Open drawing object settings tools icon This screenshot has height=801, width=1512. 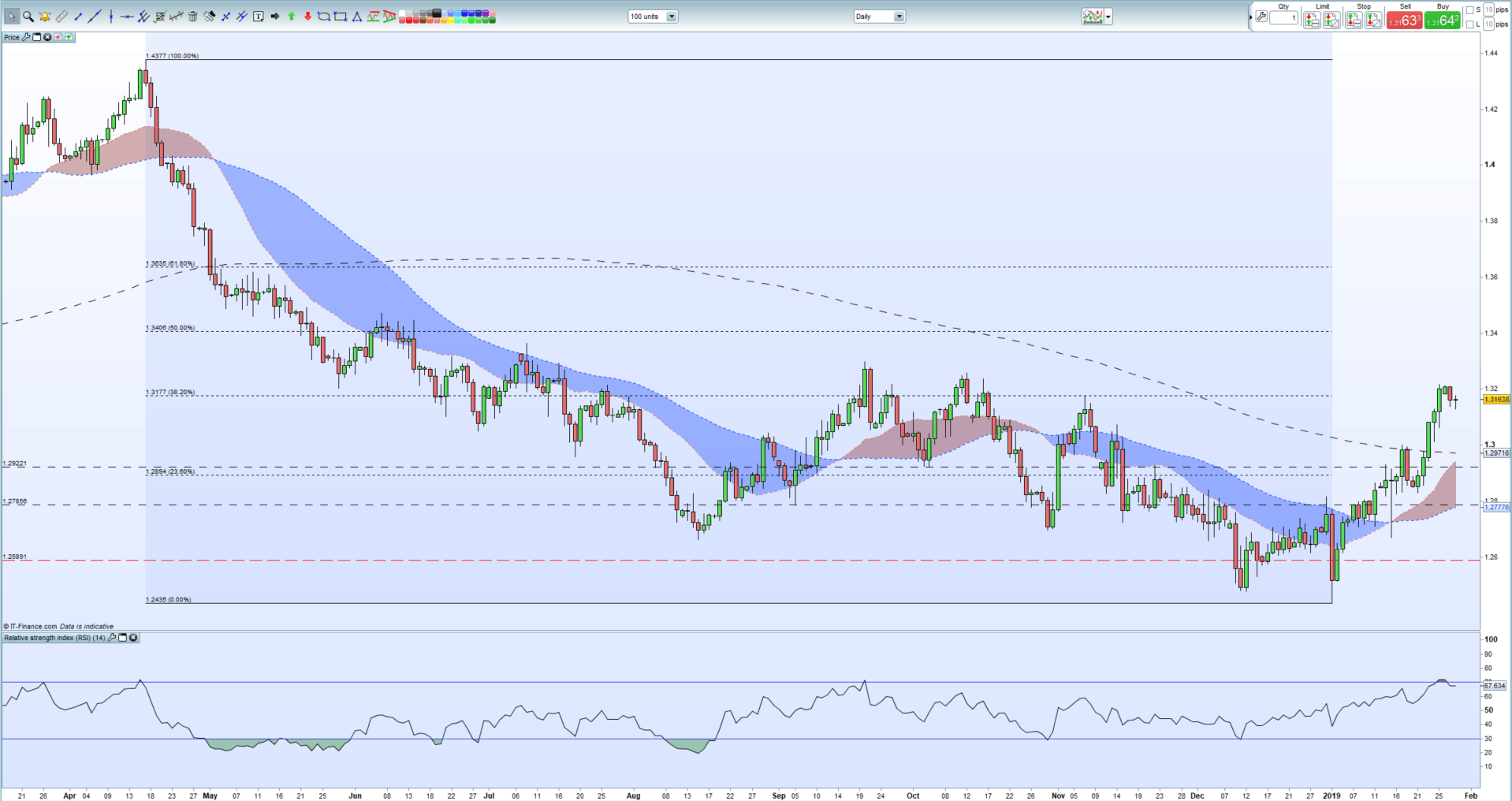[209, 17]
